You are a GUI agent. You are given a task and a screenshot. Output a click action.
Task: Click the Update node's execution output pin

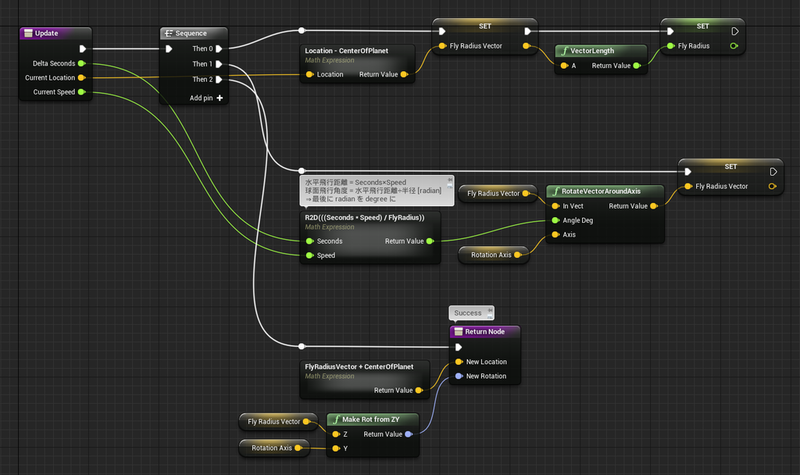coord(83,49)
